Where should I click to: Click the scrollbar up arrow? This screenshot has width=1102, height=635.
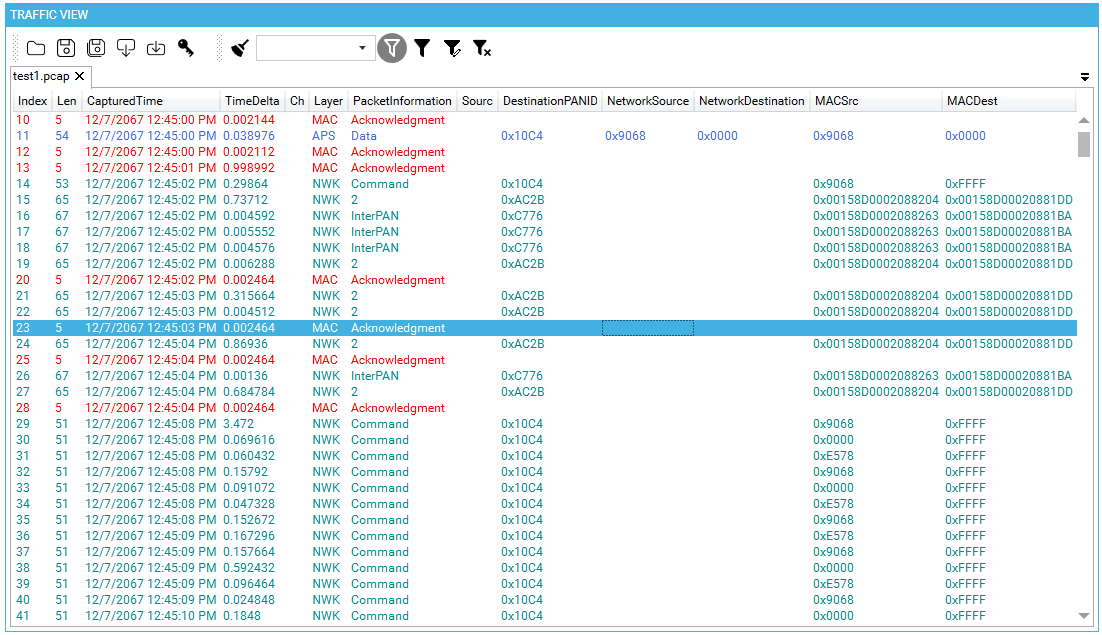[1084, 120]
